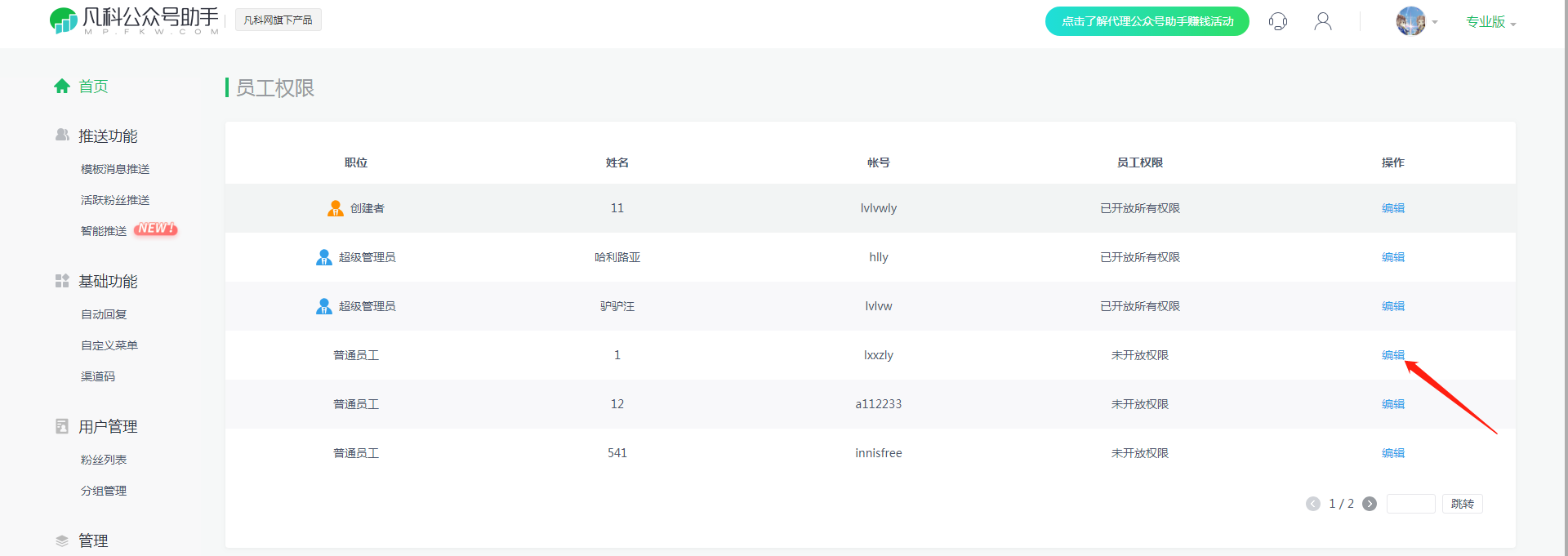The width and height of the screenshot is (1568, 556).
Task: Edit the lxxzly account row
Action: (x=1393, y=355)
